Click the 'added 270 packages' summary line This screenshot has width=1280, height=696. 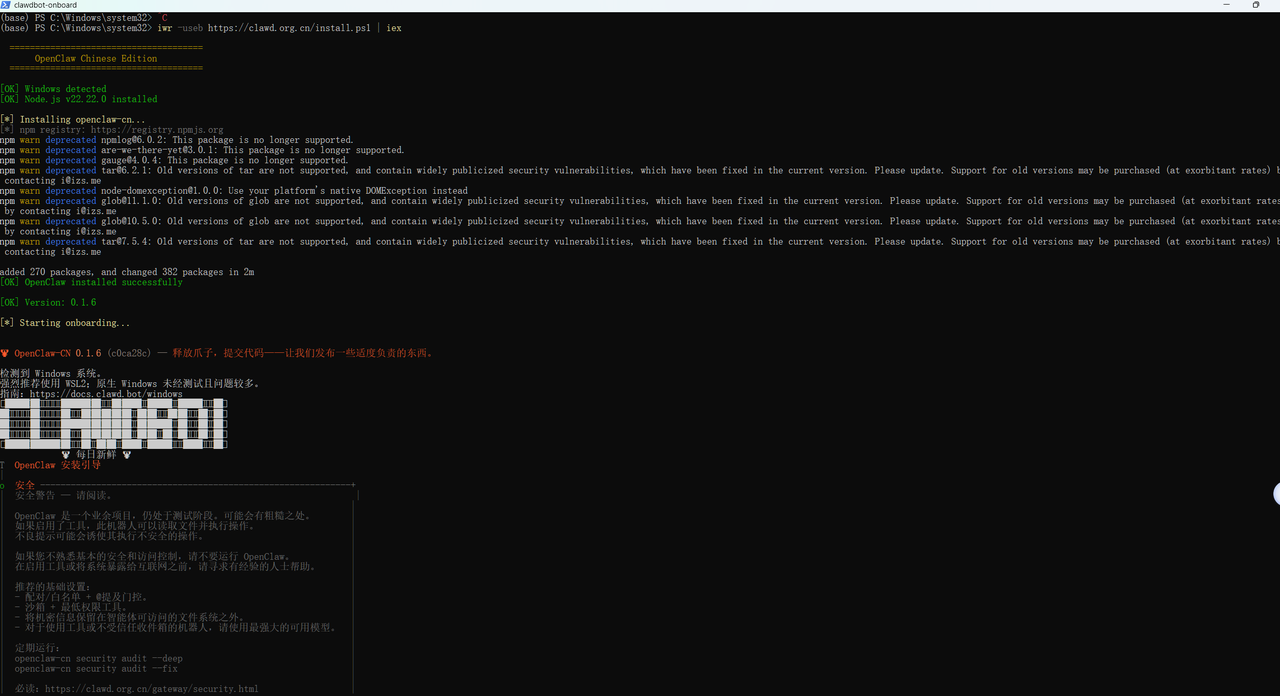pyautogui.click(x=127, y=272)
